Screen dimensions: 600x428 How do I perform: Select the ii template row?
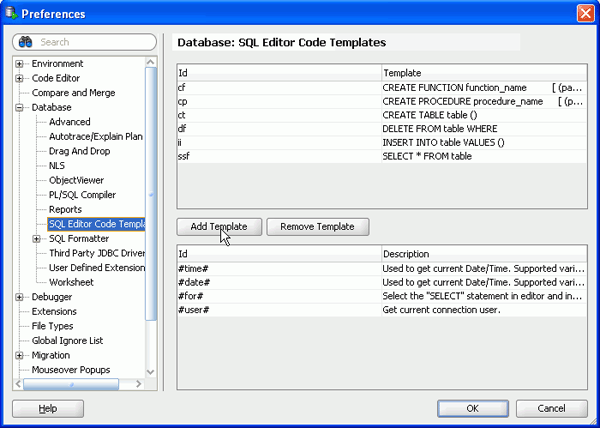click(382, 143)
